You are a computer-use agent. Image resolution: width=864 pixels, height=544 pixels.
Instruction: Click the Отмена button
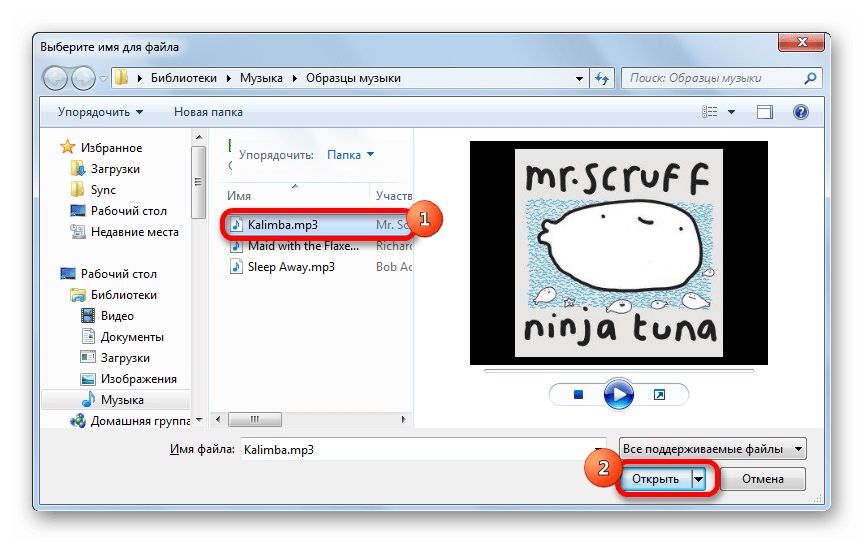764,479
